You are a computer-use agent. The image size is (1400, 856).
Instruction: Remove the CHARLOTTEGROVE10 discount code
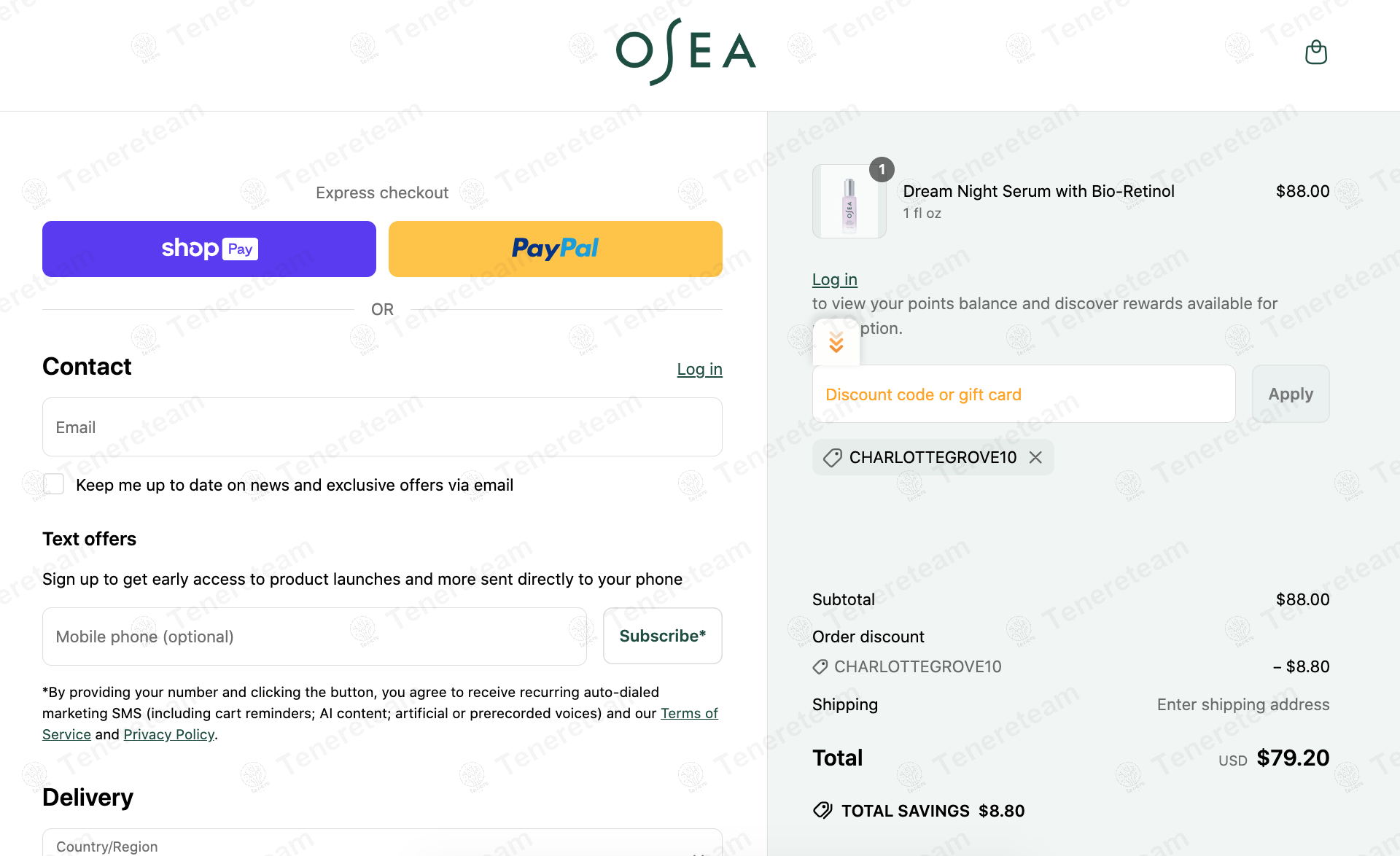[x=1035, y=457]
